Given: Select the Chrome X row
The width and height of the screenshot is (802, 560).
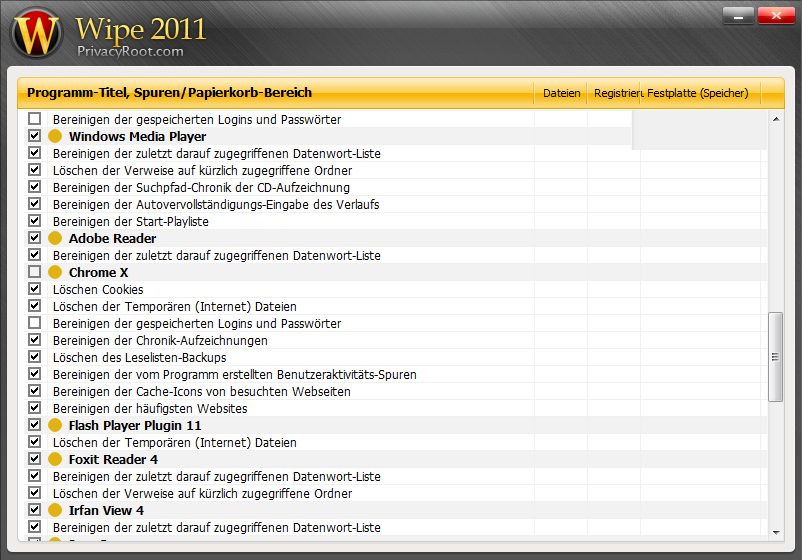Looking at the screenshot, I should click(x=395, y=272).
